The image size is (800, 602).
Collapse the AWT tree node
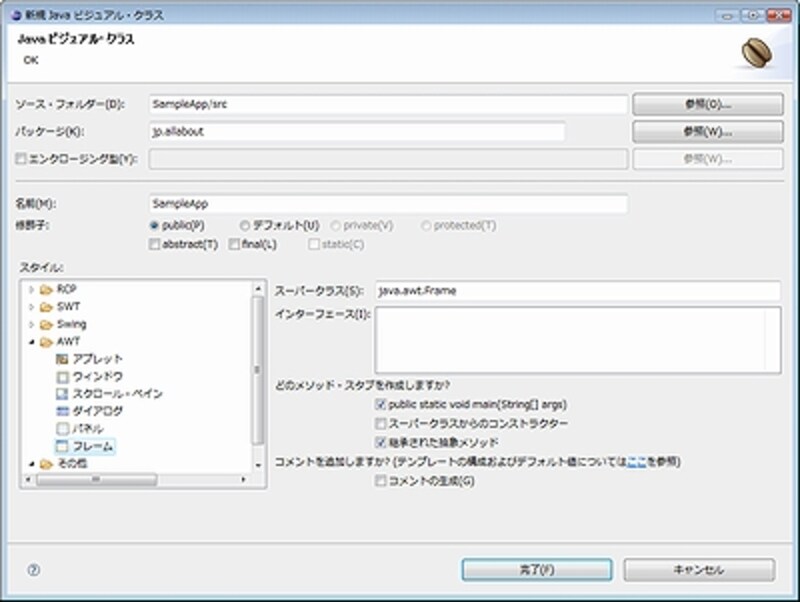coord(31,342)
